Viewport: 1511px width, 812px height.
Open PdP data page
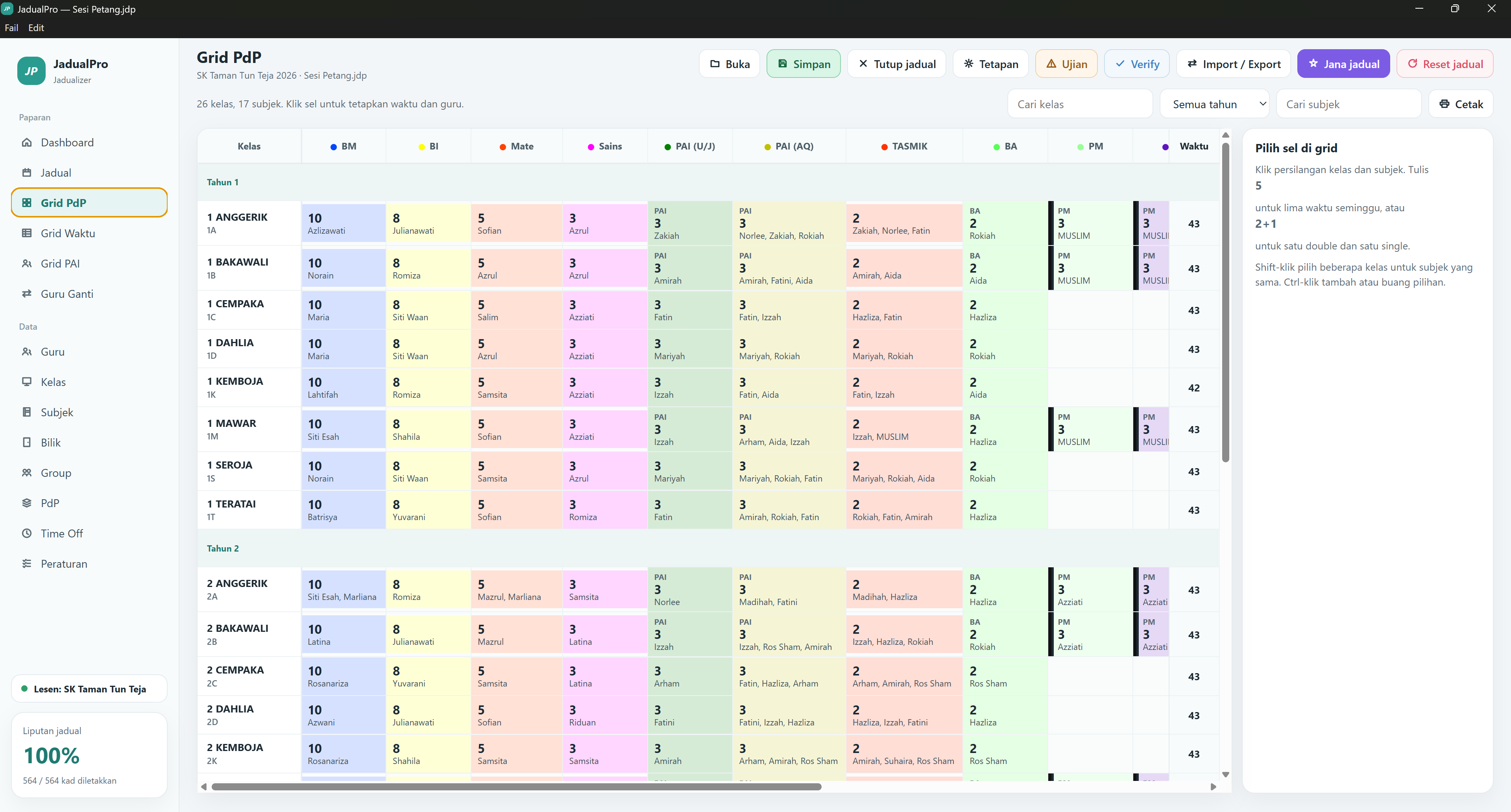(89, 503)
